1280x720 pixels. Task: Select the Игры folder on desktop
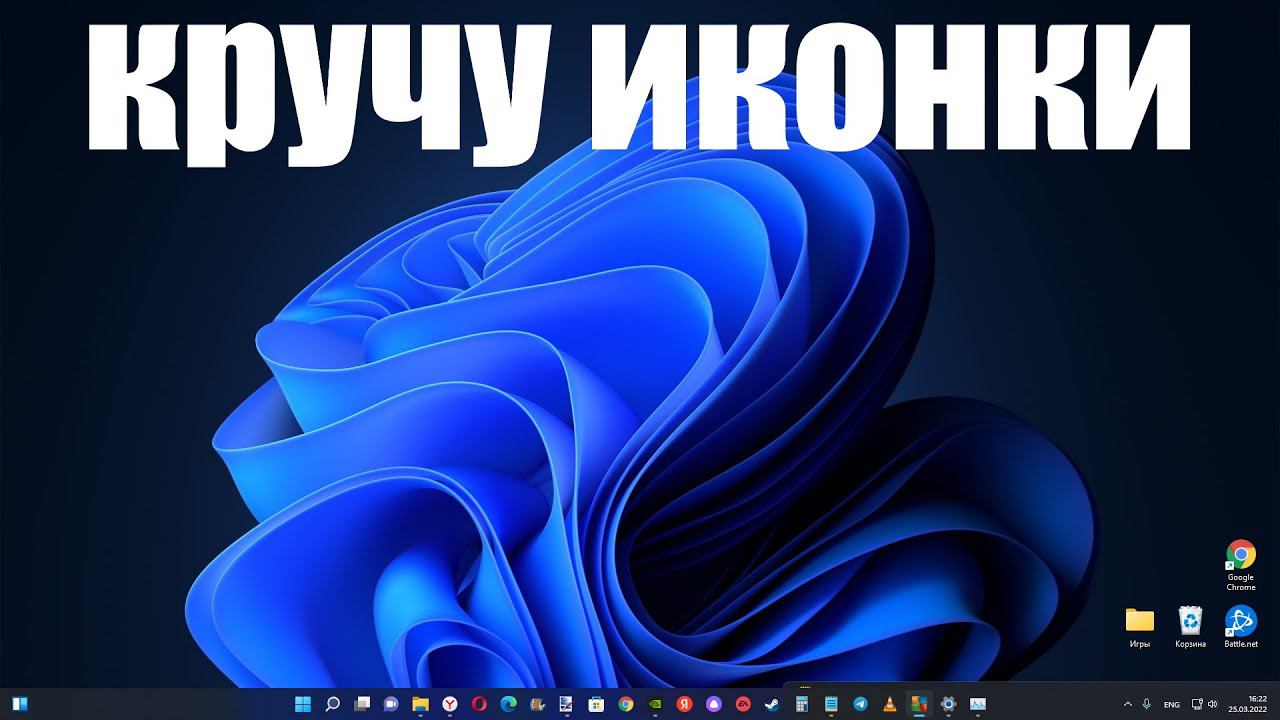pyautogui.click(x=1139, y=627)
